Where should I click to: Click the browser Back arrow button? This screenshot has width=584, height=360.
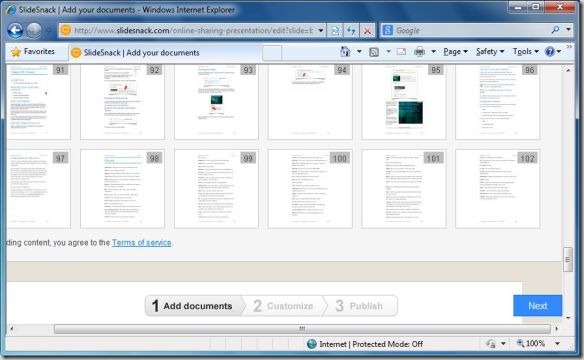(x=15, y=31)
